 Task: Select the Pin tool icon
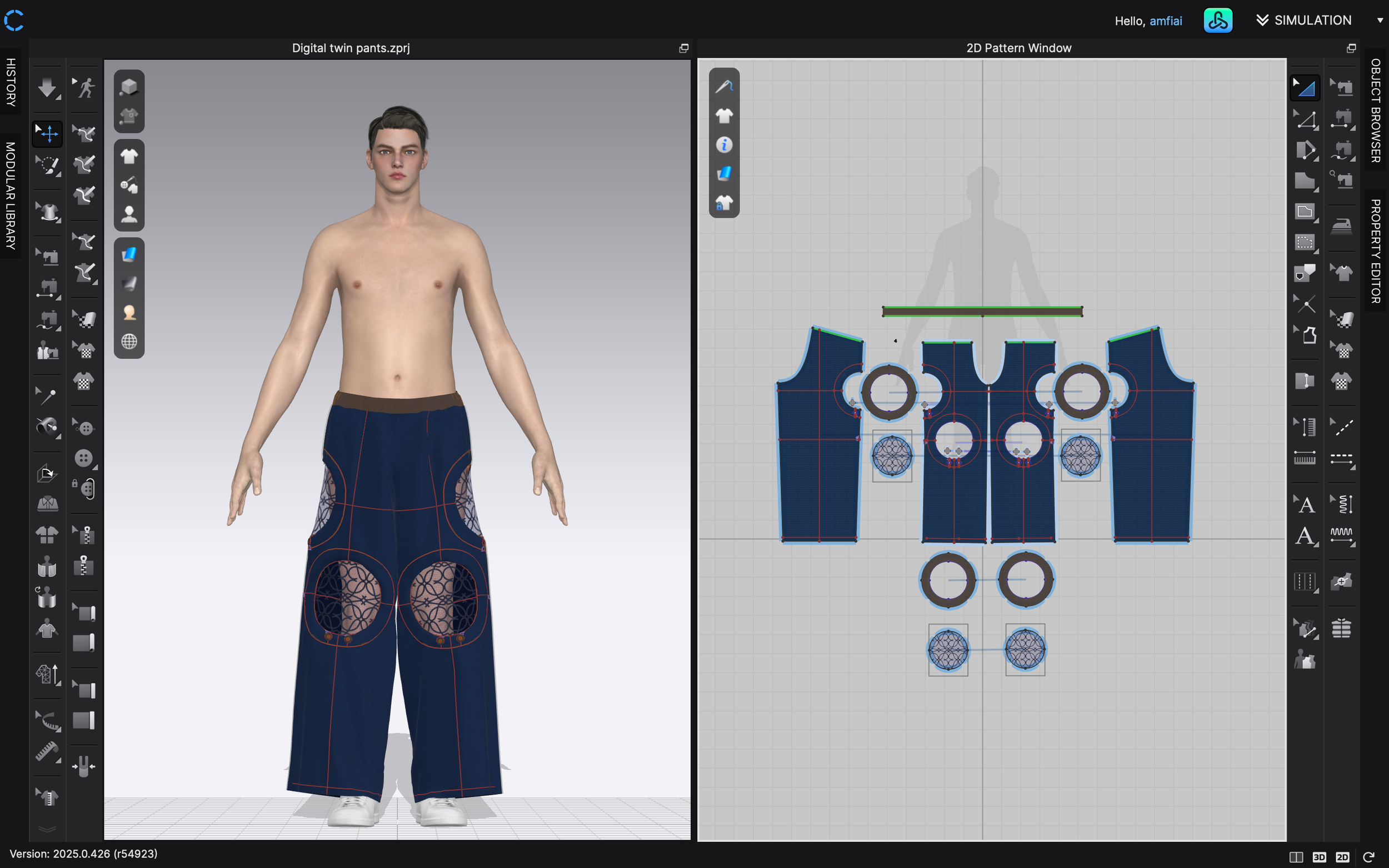click(47, 395)
